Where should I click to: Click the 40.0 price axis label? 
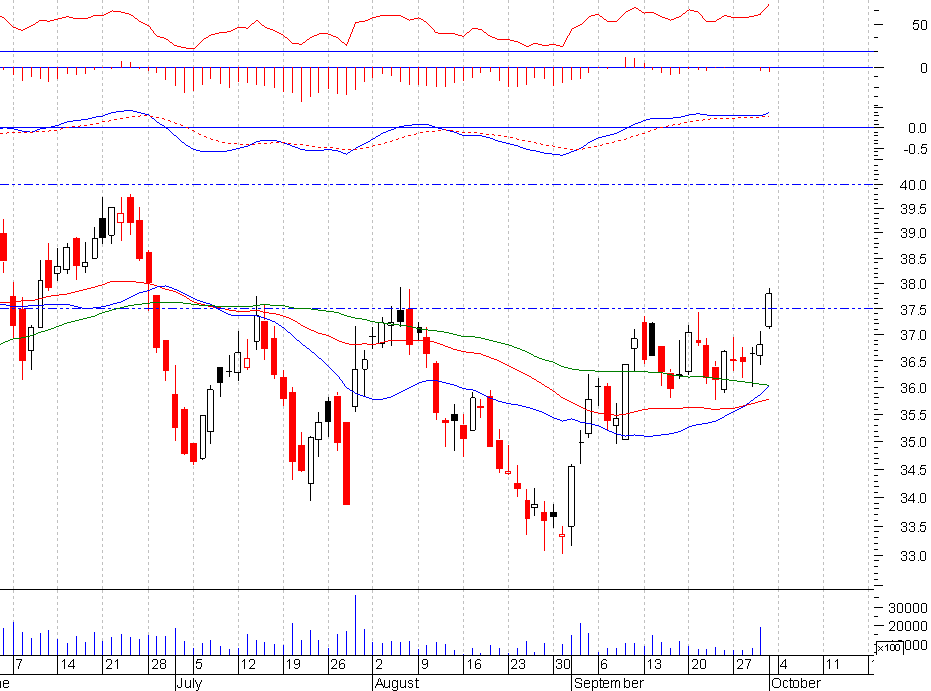[x=913, y=185]
